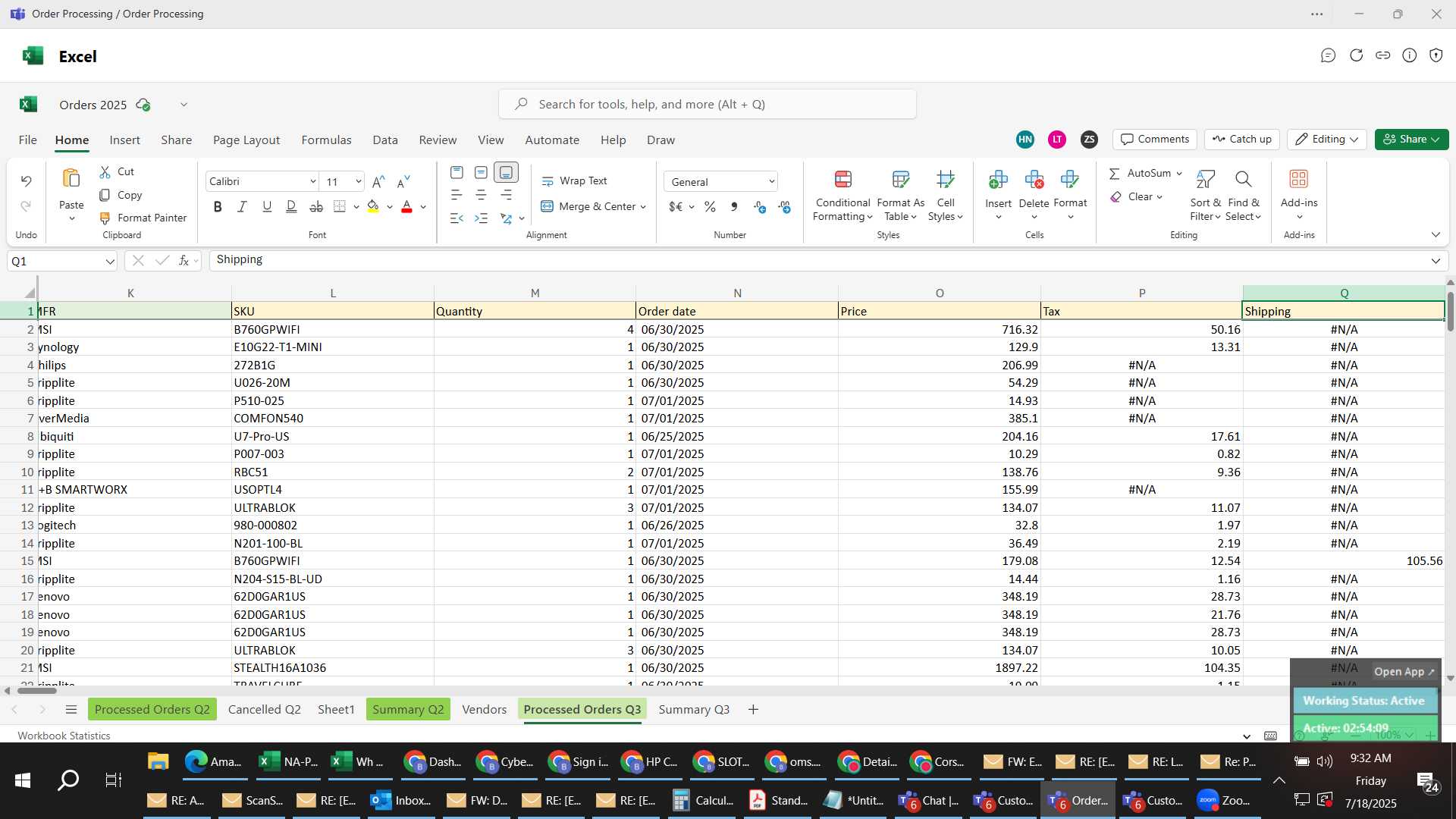Viewport: 1456px width, 819px height.
Task: Toggle top align
Action: 457,172
